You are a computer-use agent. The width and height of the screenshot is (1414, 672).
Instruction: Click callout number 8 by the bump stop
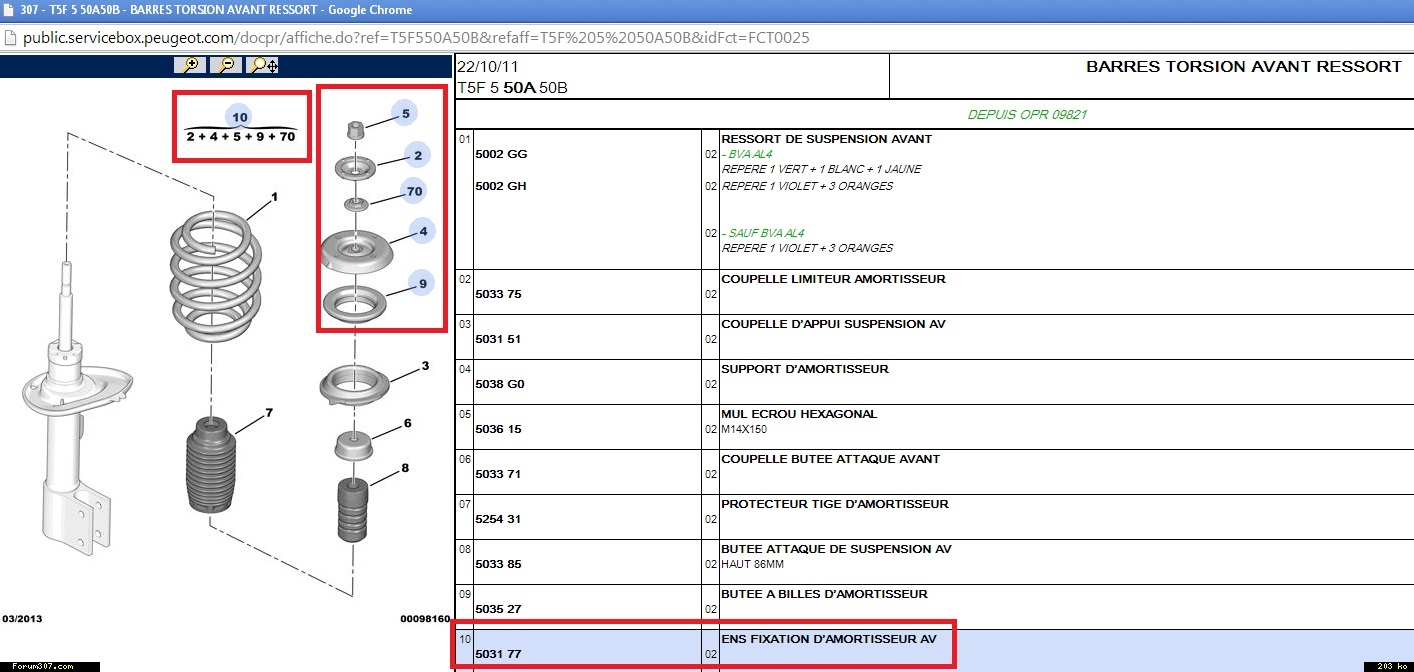point(405,467)
